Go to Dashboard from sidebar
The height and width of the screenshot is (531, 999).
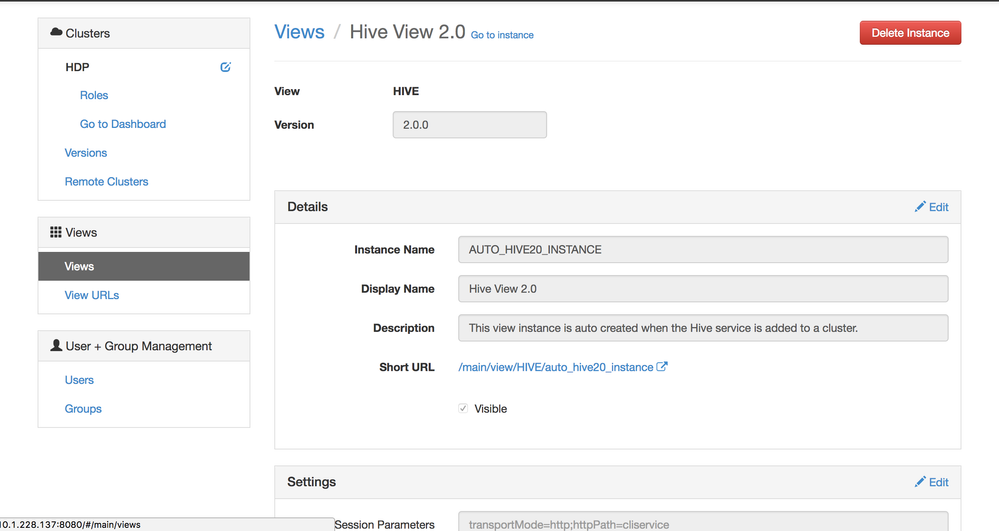tap(123, 124)
